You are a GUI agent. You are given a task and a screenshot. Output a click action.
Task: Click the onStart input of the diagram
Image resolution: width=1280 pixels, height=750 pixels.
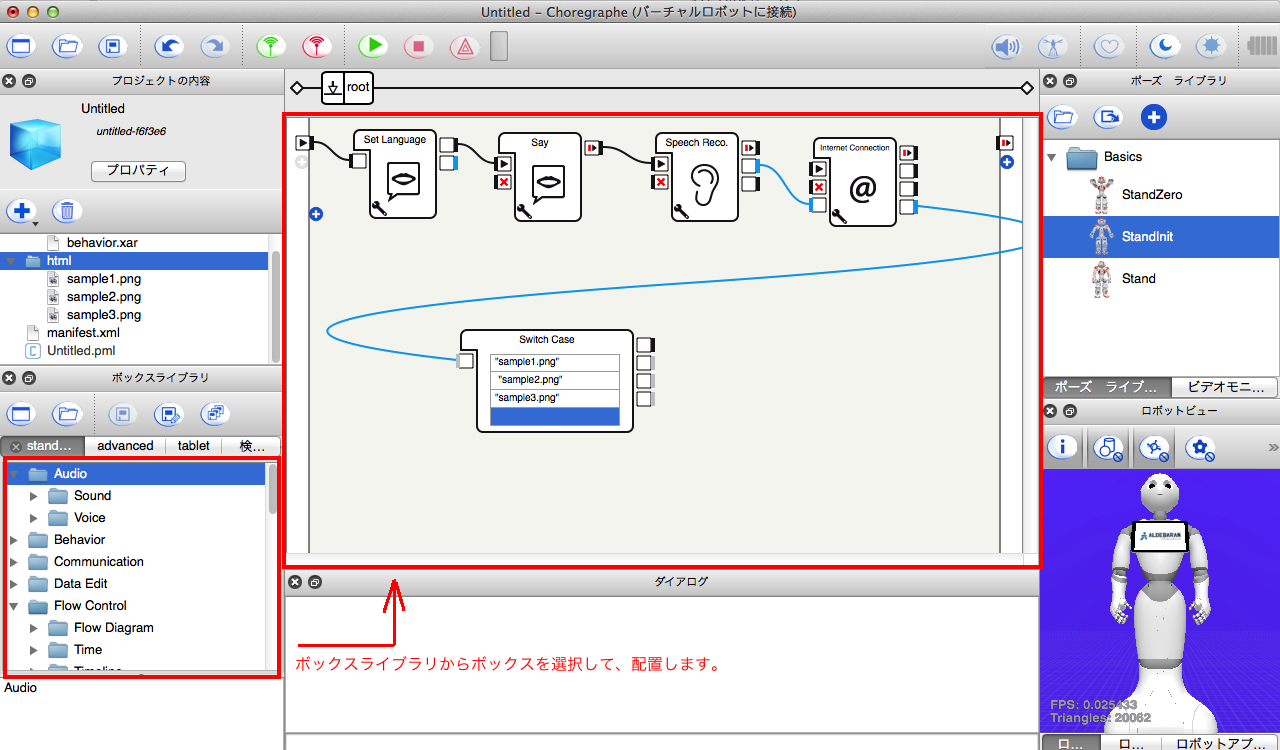(x=304, y=143)
